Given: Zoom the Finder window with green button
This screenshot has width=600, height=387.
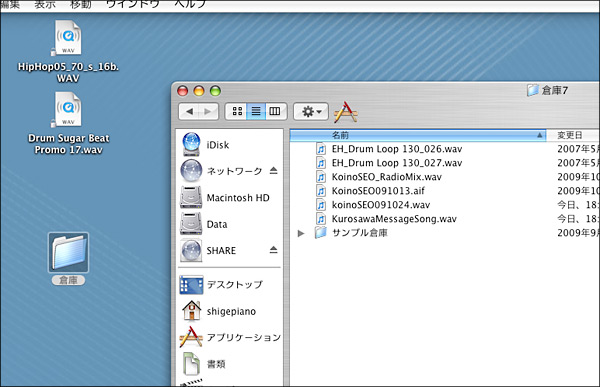Looking at the screenshot, I should pyautogui.click(x=215, y=91).
